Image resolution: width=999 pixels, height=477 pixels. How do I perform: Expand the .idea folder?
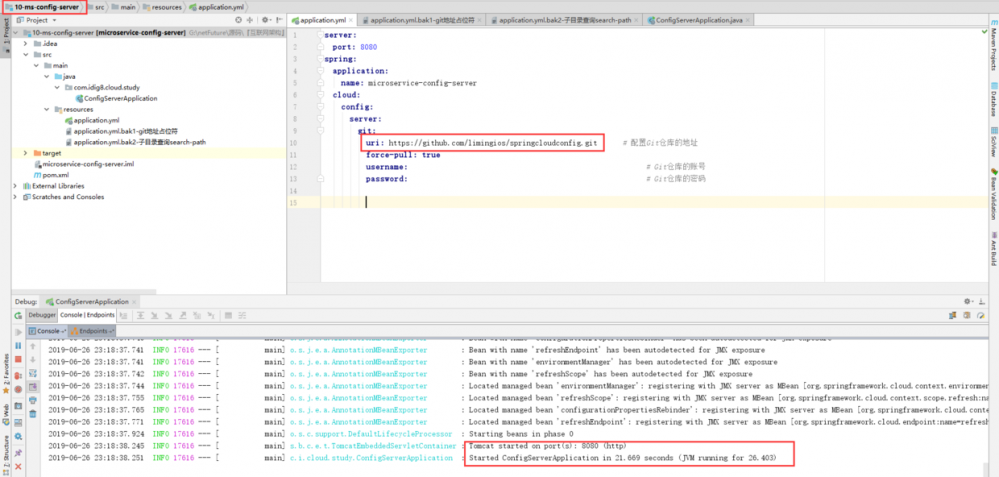25,43
